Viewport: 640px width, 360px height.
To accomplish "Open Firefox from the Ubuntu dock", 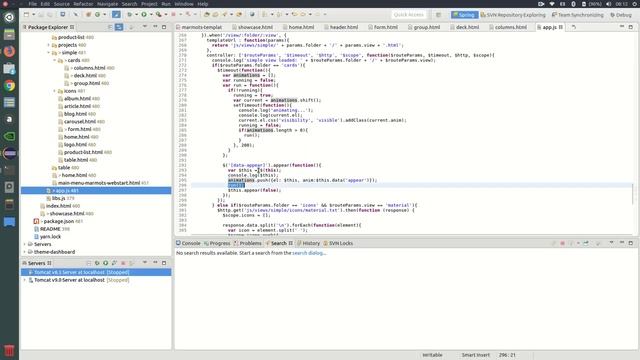I will pyautogui.click(x=9, y=51).
